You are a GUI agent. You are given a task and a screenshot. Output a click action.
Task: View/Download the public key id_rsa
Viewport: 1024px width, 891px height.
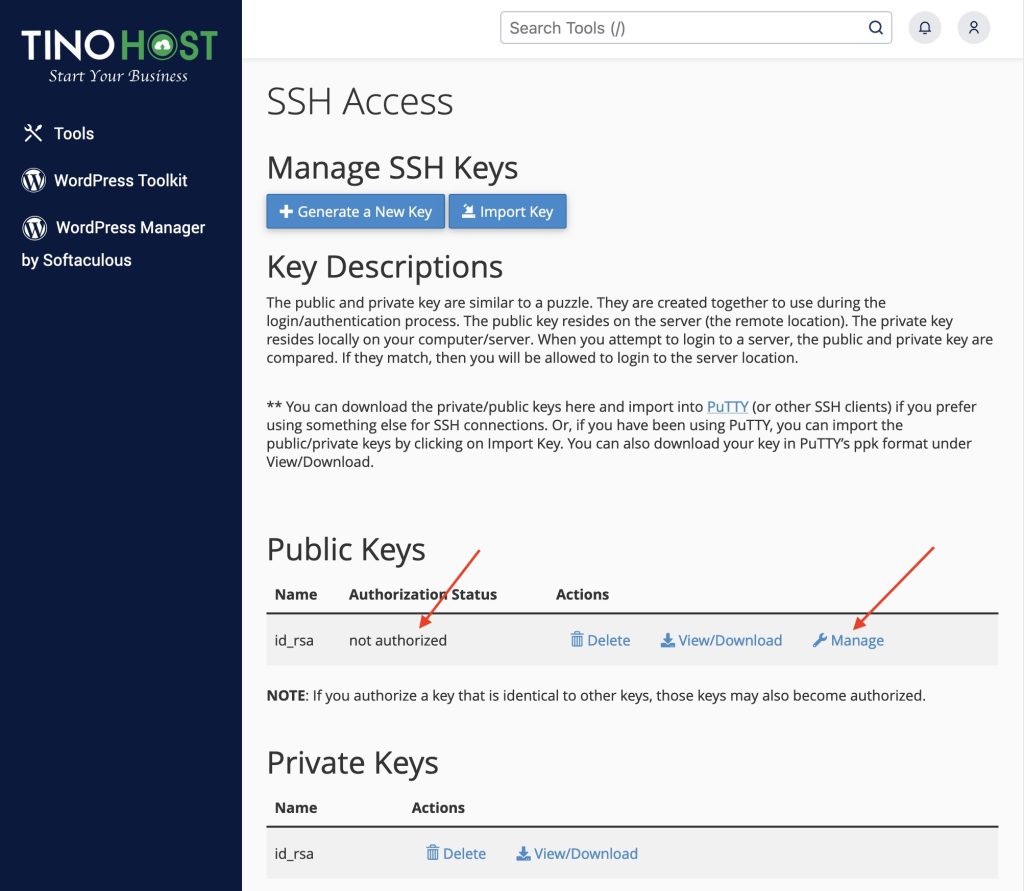click(721, 640)
